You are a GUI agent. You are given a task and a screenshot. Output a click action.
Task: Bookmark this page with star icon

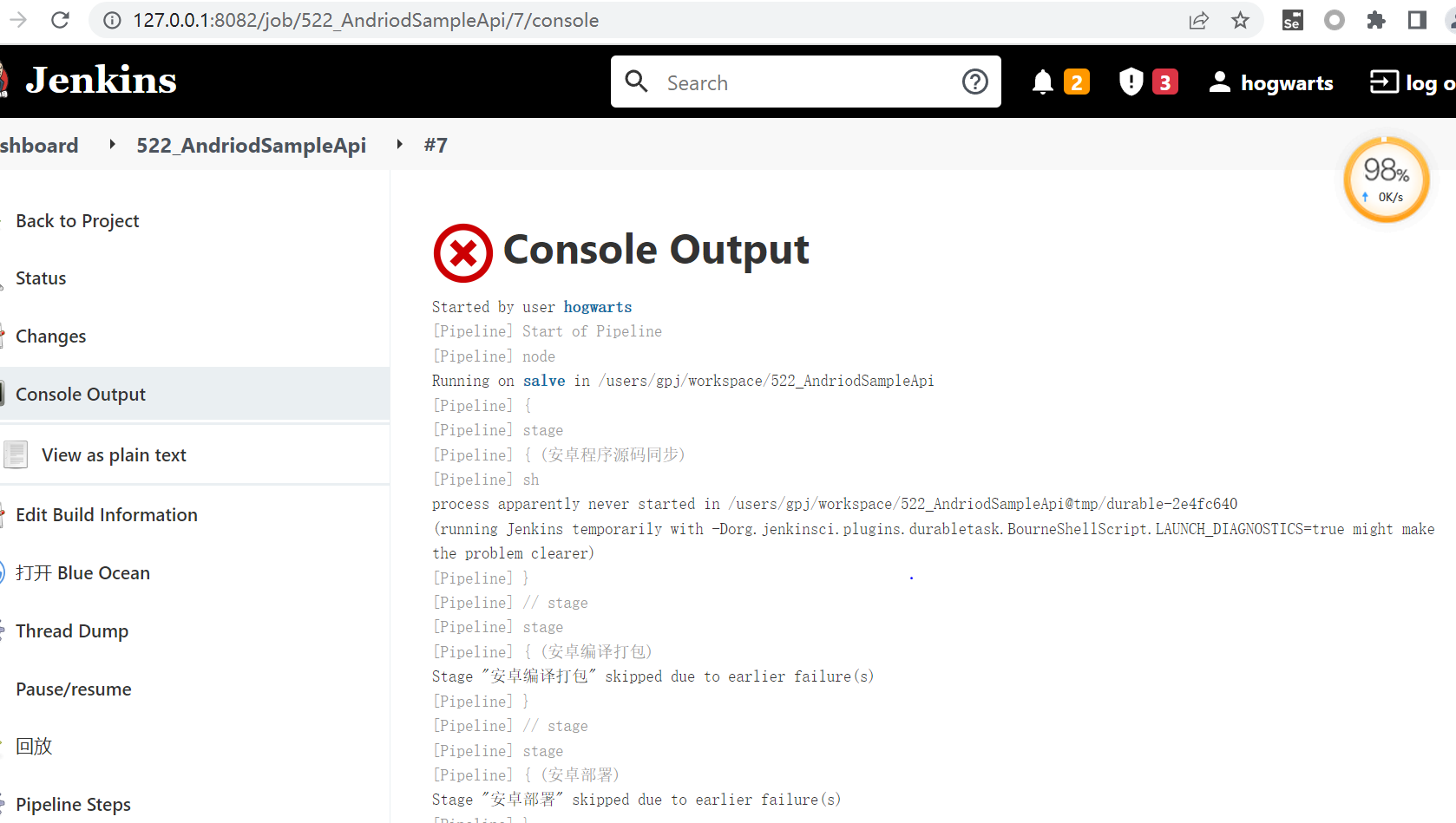click(x=1240, y=20)
